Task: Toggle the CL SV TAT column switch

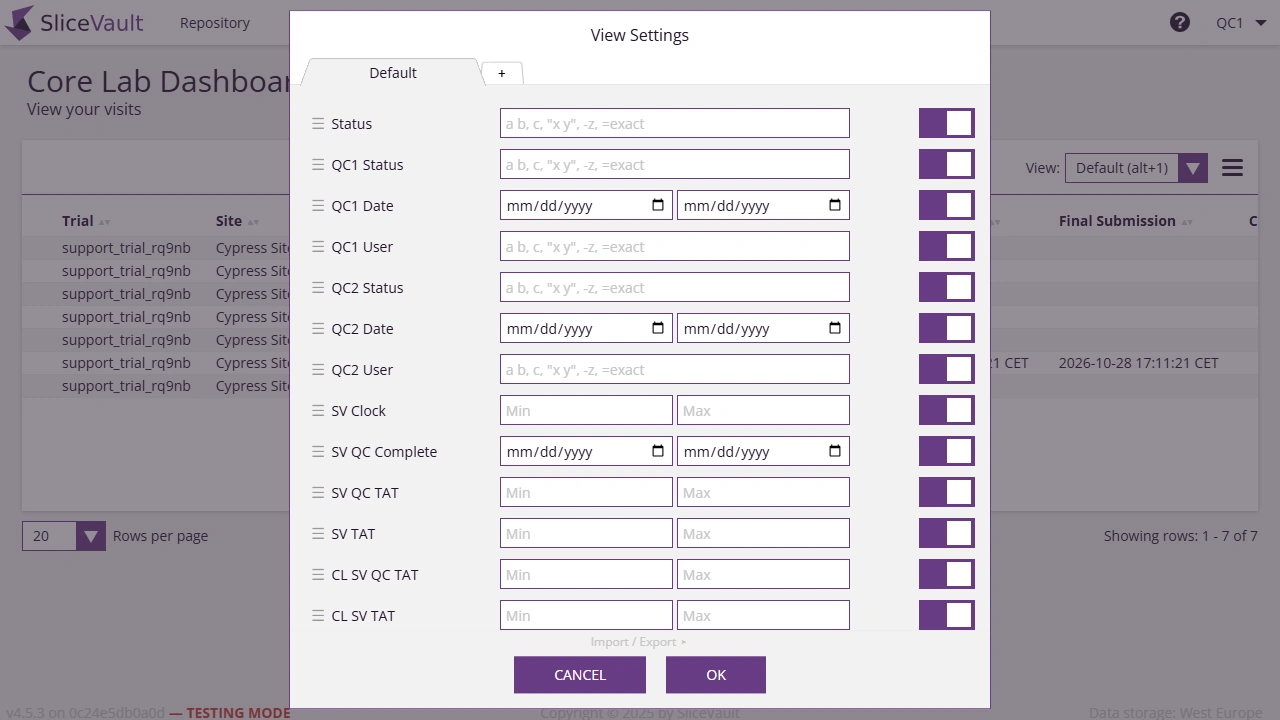Action: (x=946, y=616)
